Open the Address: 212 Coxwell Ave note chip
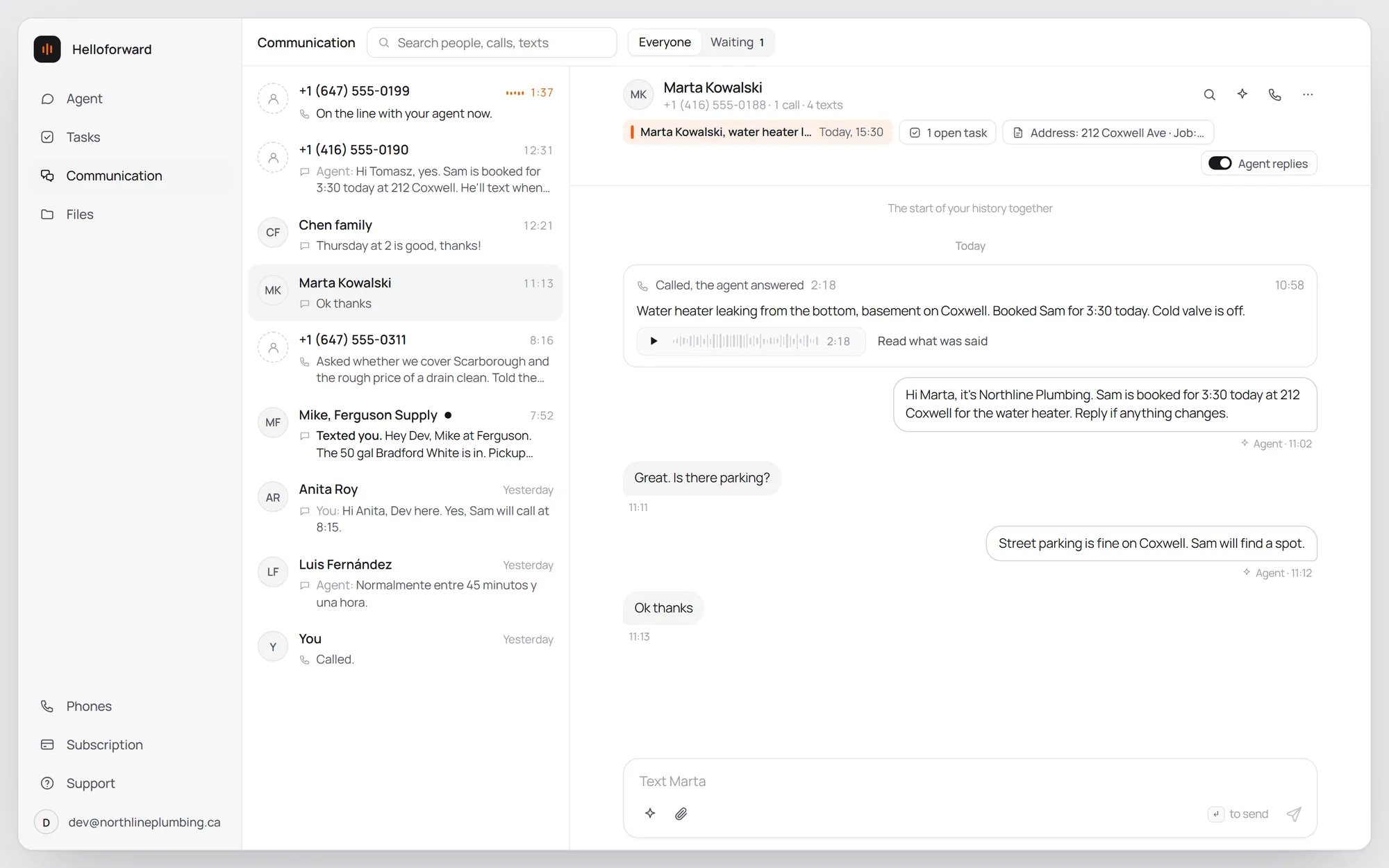1389x868 pixels. [1108, 133]
